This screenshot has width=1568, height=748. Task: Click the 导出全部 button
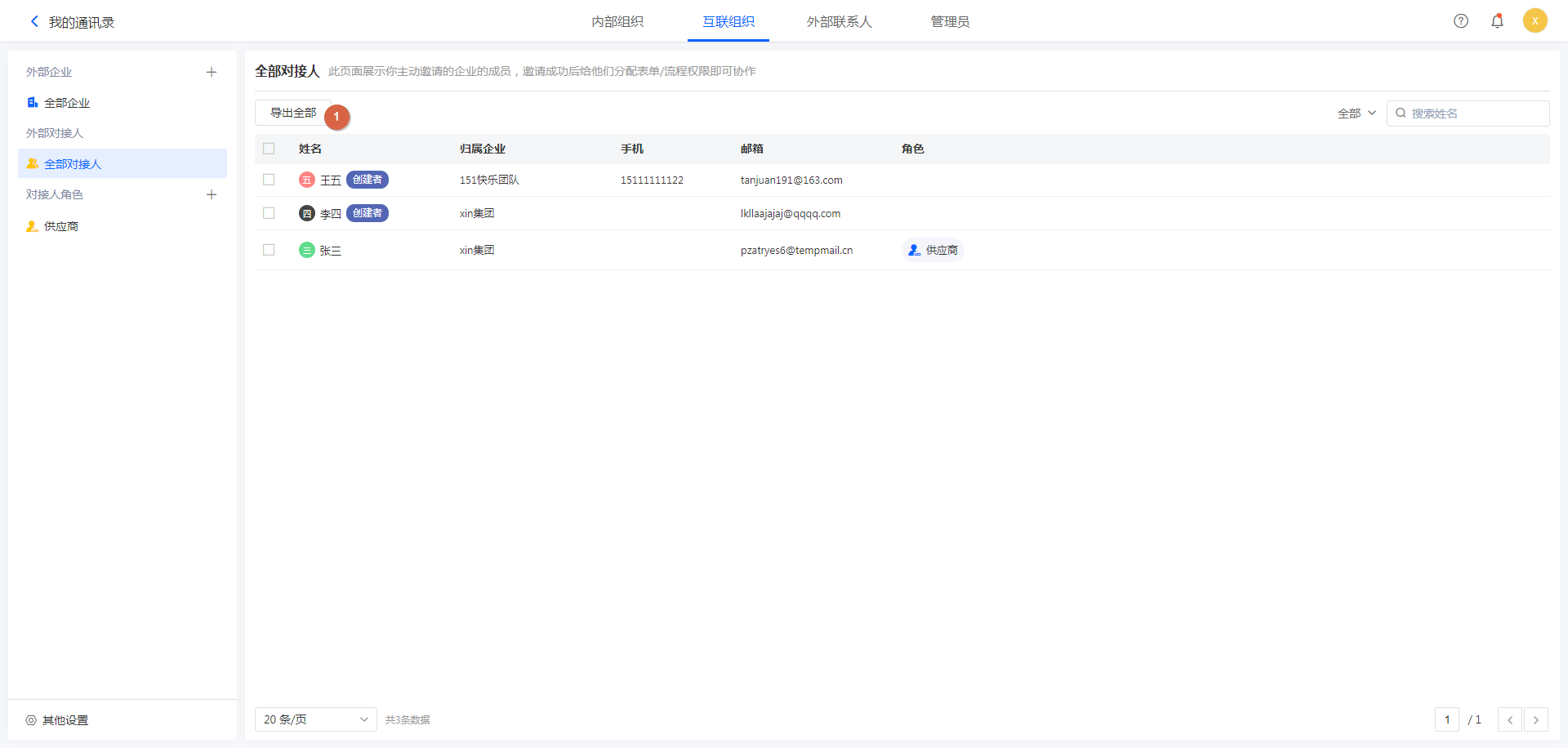click(292, 113)
